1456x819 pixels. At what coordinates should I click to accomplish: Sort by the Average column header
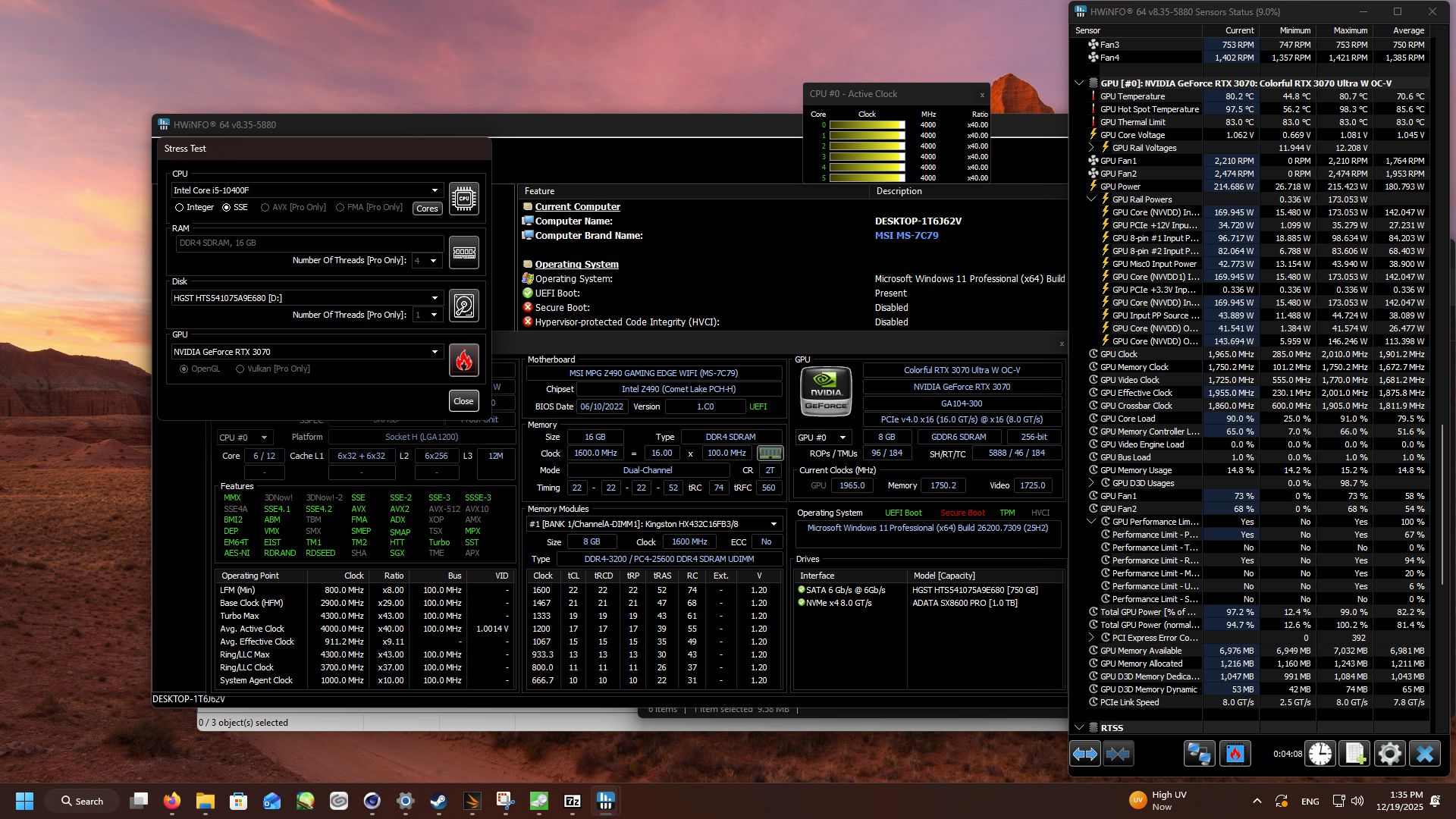(x=1401, y=31)
